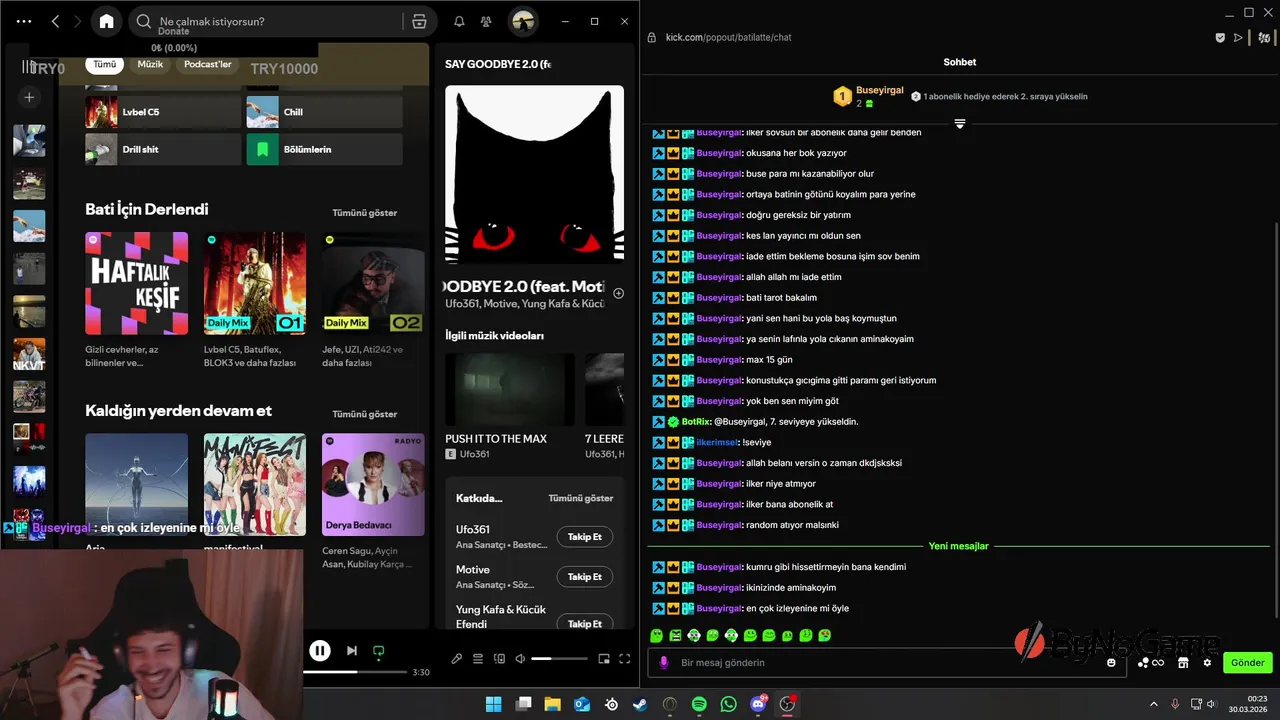
Task: Skip to next track in Spotify
Action: (x=352, y=651)
